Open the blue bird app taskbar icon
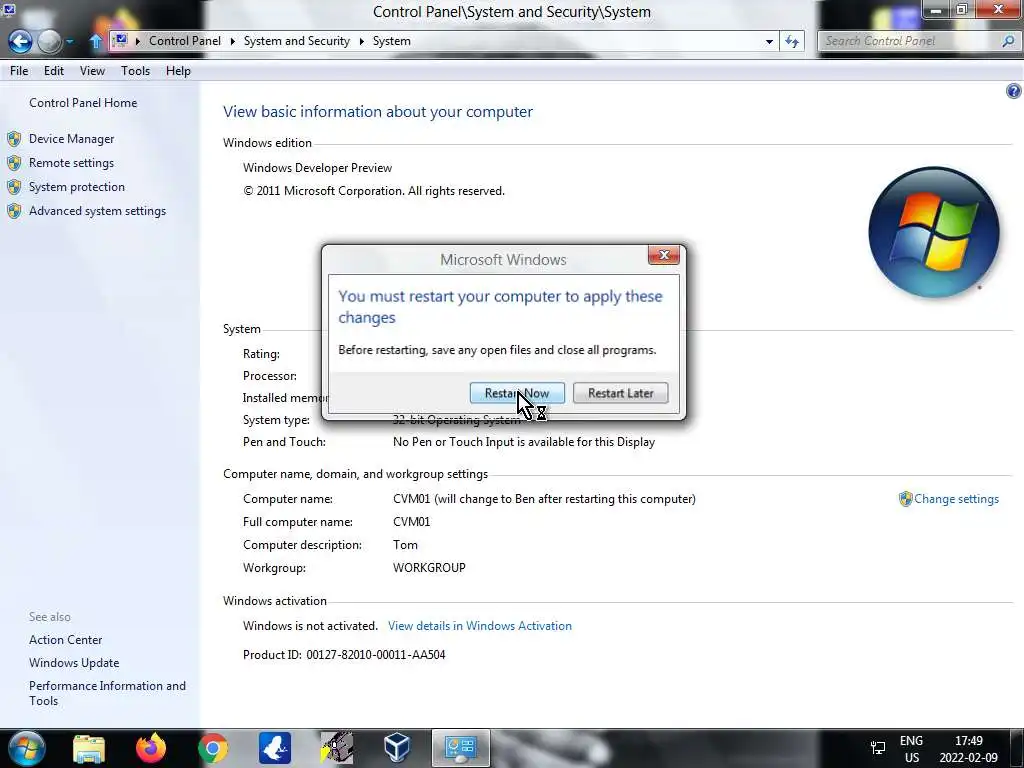1024x768 pixels. tap(275, 748)
